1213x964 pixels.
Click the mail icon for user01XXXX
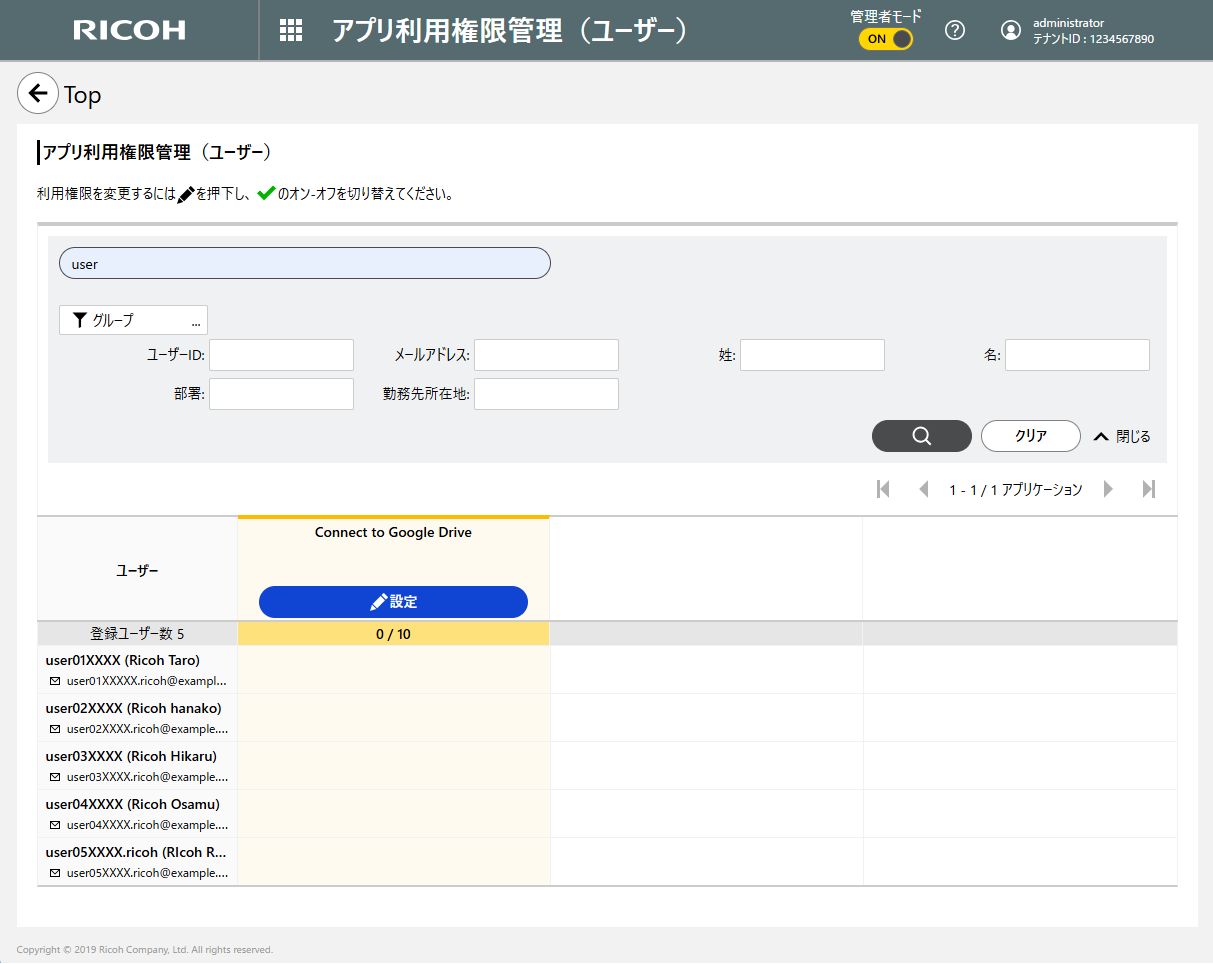[x=55, y=681]
